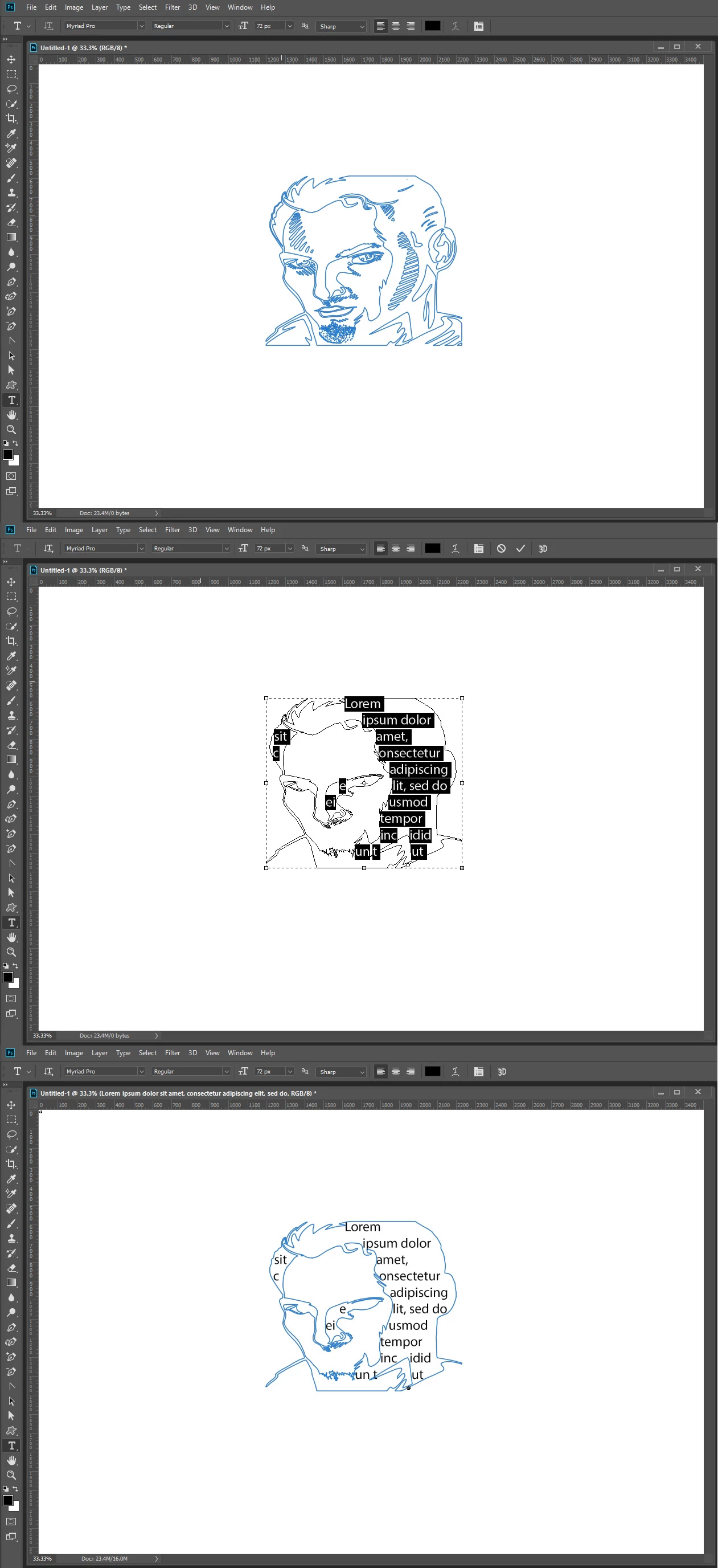Open font size dropdown in bottom window
Viewport: 718px width, 1568px height.
(290, 1071)
